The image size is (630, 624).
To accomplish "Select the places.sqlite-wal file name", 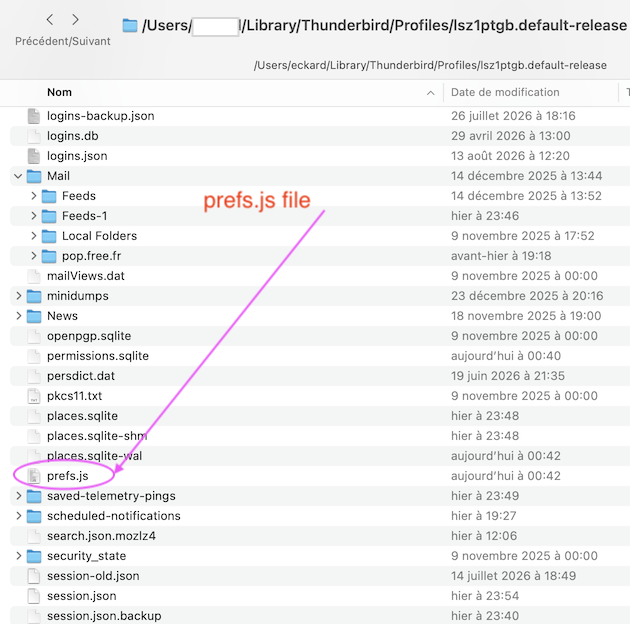I will pyautogui.click(x=94, y=456).
